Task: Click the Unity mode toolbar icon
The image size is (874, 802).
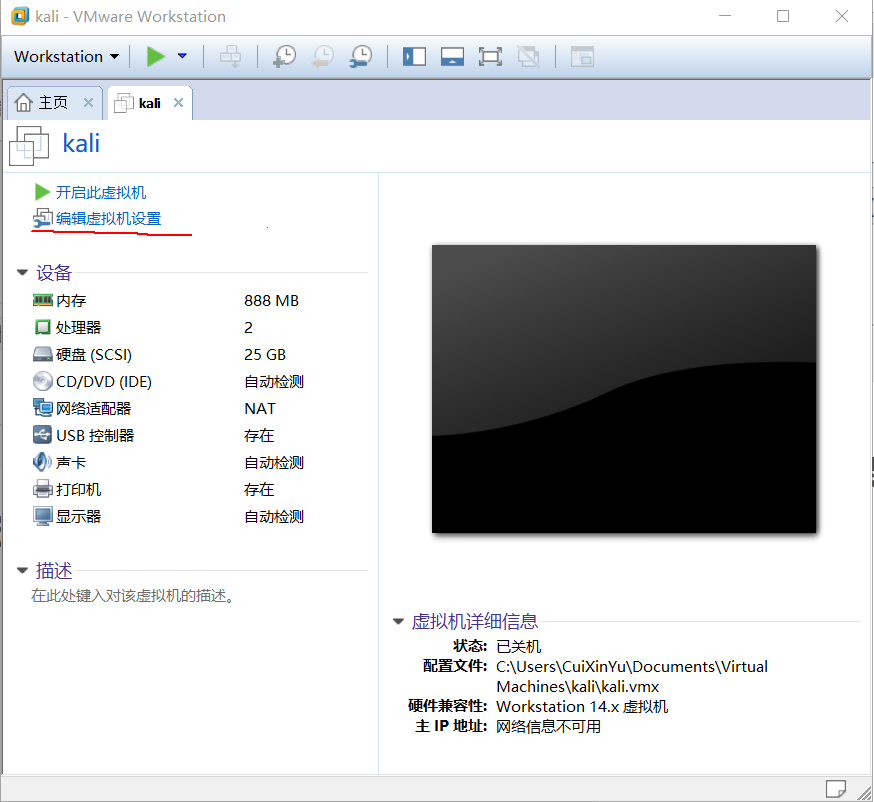Action: (528, 56)
